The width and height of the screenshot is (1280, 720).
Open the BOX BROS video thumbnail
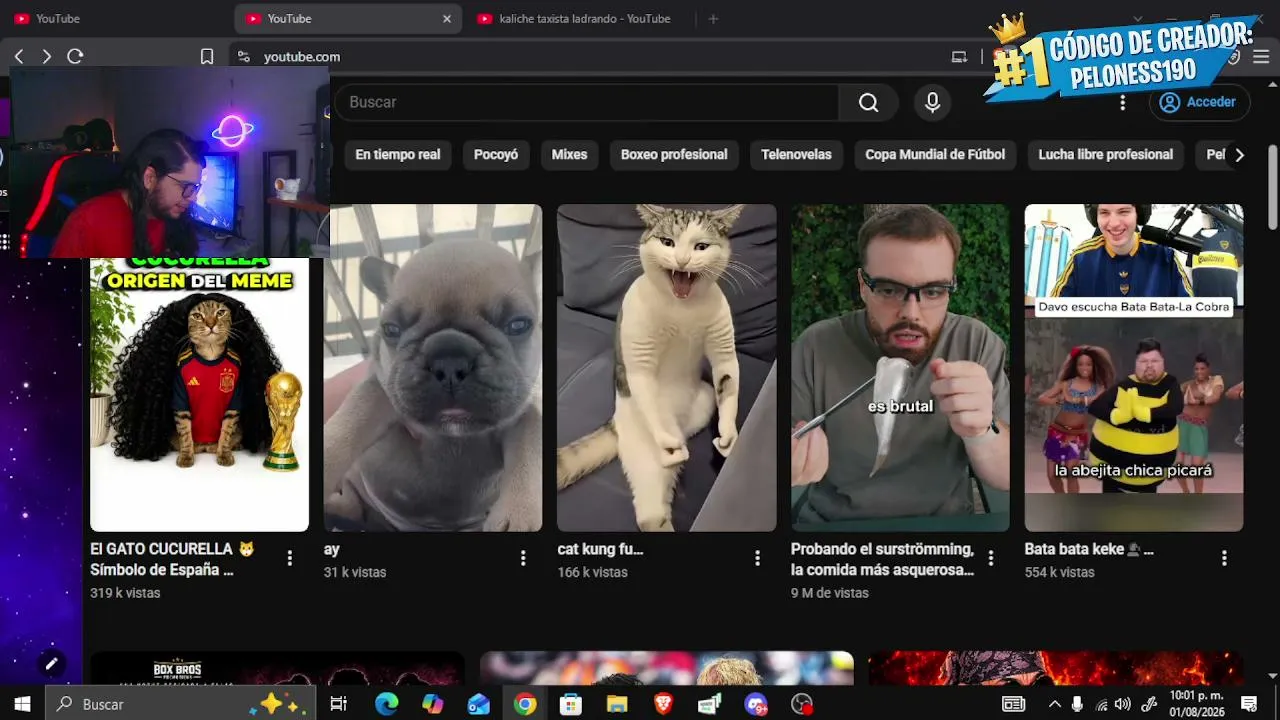277,669
